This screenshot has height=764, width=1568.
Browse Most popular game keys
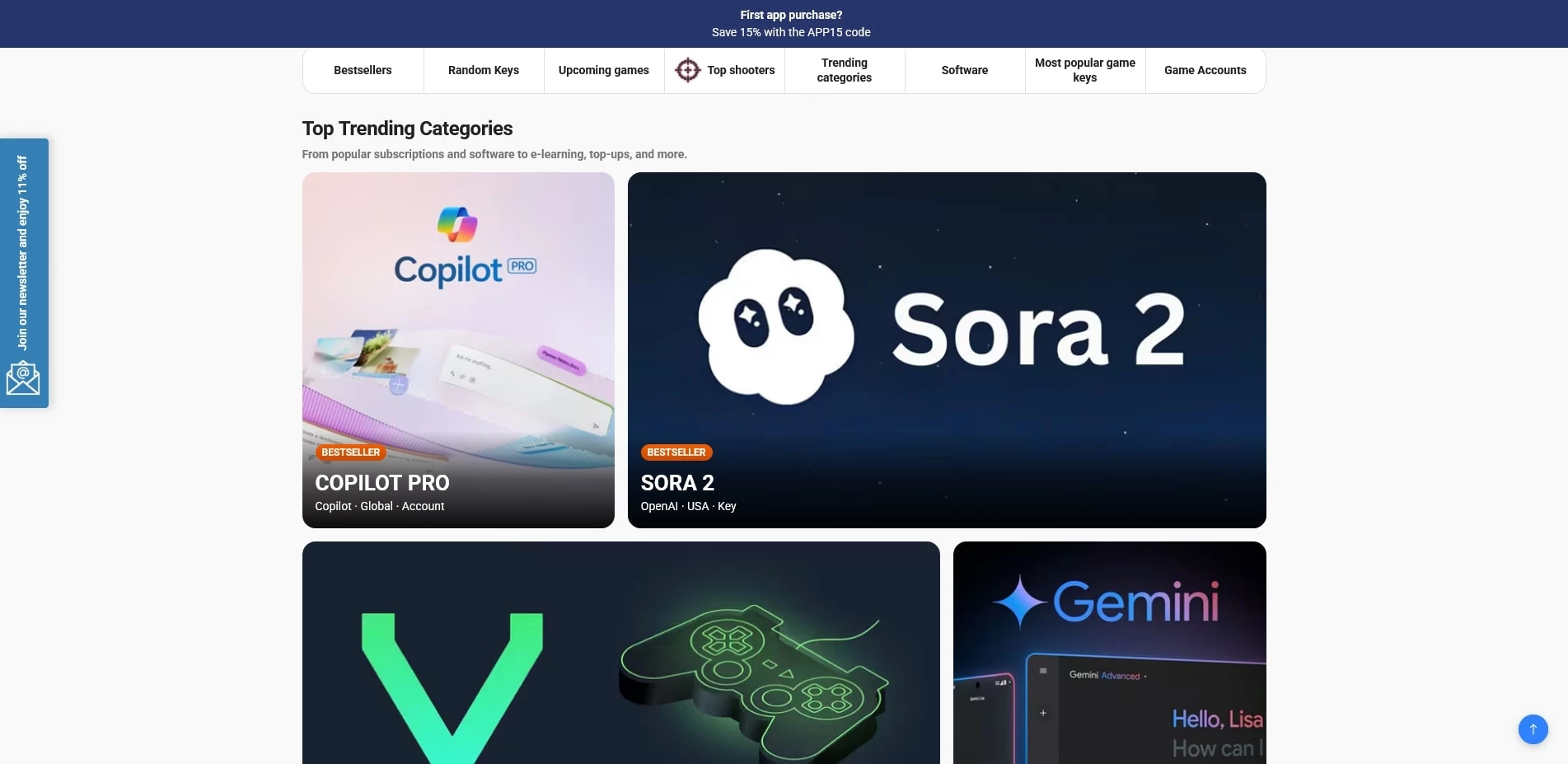[x=1084, y=70]
